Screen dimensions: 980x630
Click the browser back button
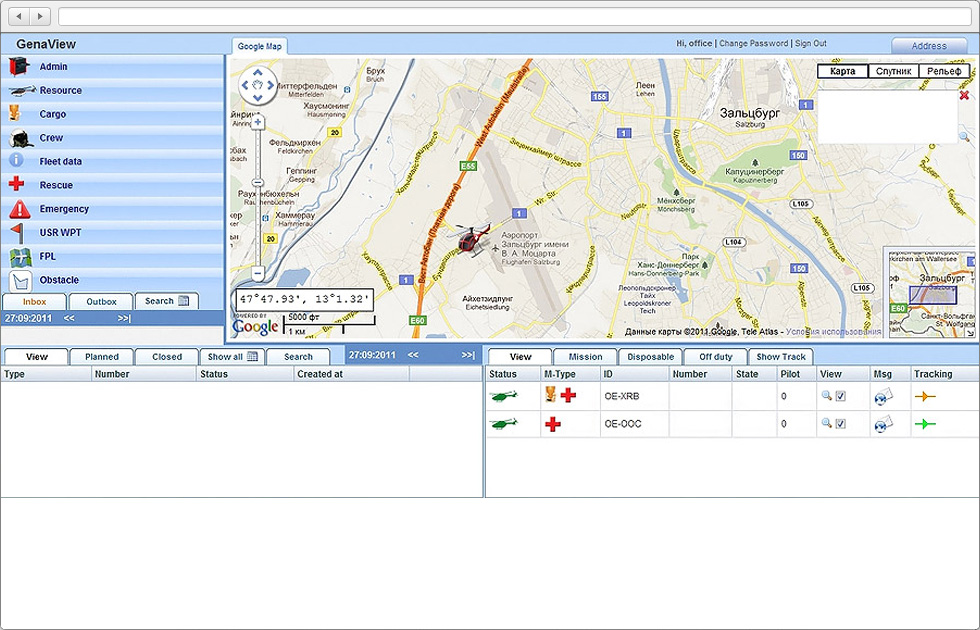(19, 16)
